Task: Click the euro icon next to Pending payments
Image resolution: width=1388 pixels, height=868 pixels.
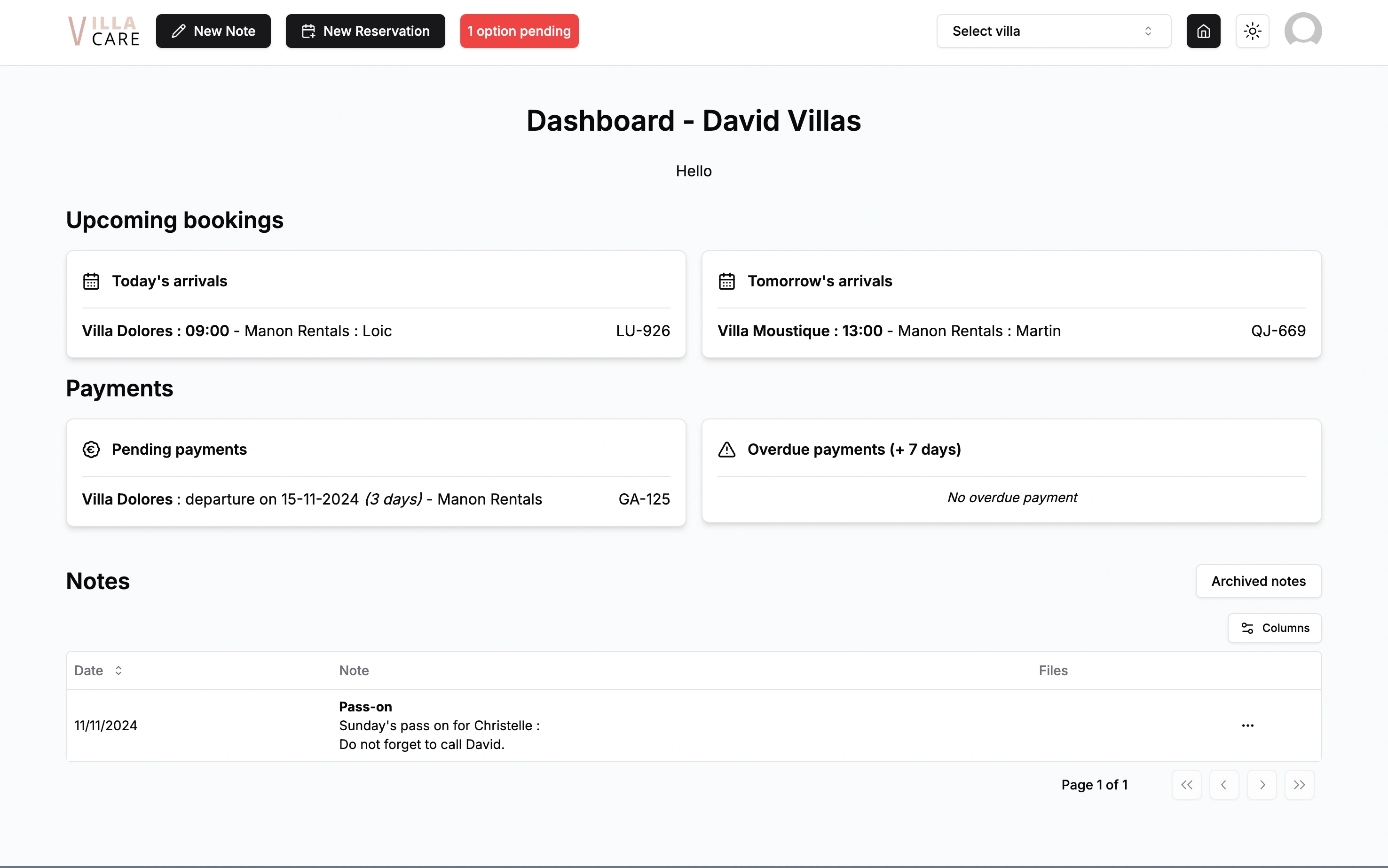Action: (x=91, y=449)
